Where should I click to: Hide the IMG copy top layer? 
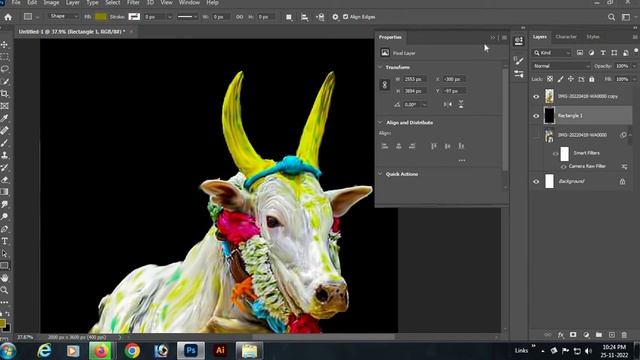point(536,97)
